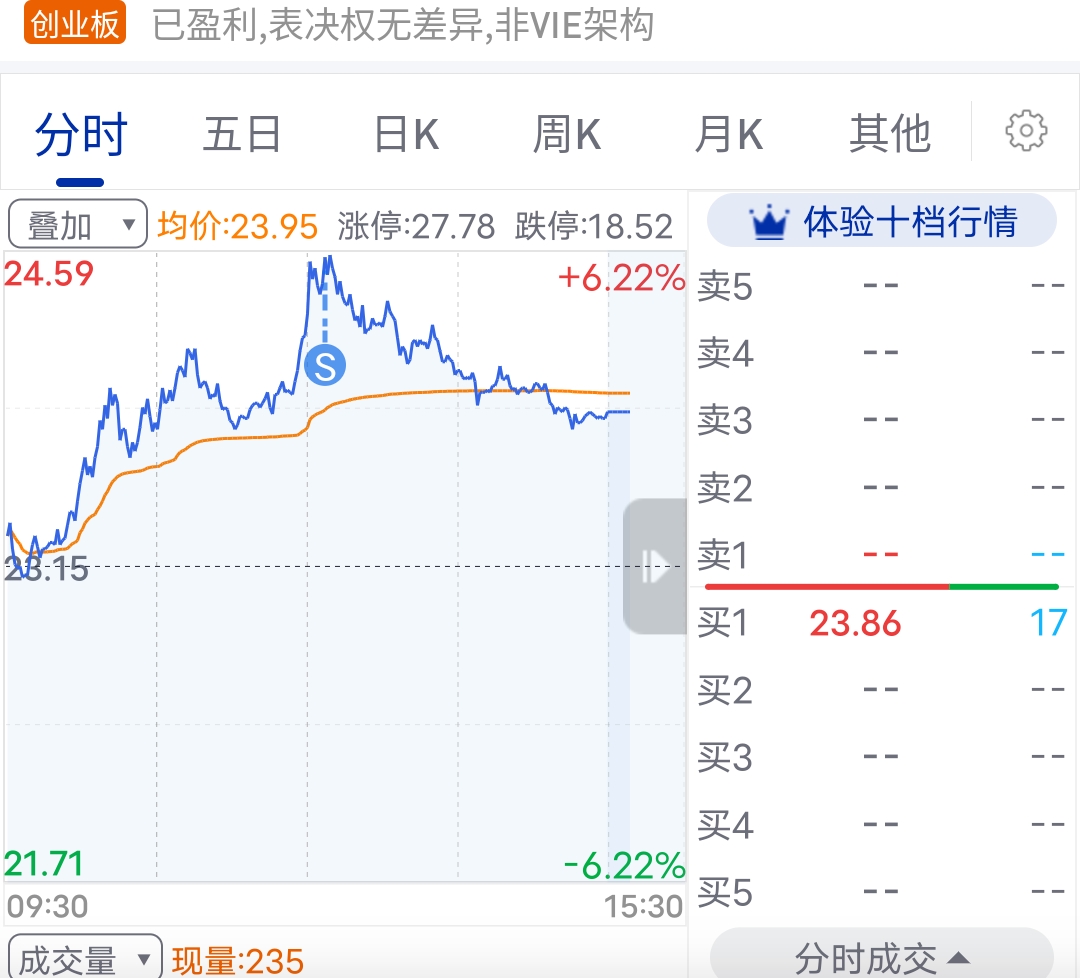The width and height of the screenshot is (1080, 978).
Task: Click the crown icon for ten-level quotes
Action: (x=769, y=222)
